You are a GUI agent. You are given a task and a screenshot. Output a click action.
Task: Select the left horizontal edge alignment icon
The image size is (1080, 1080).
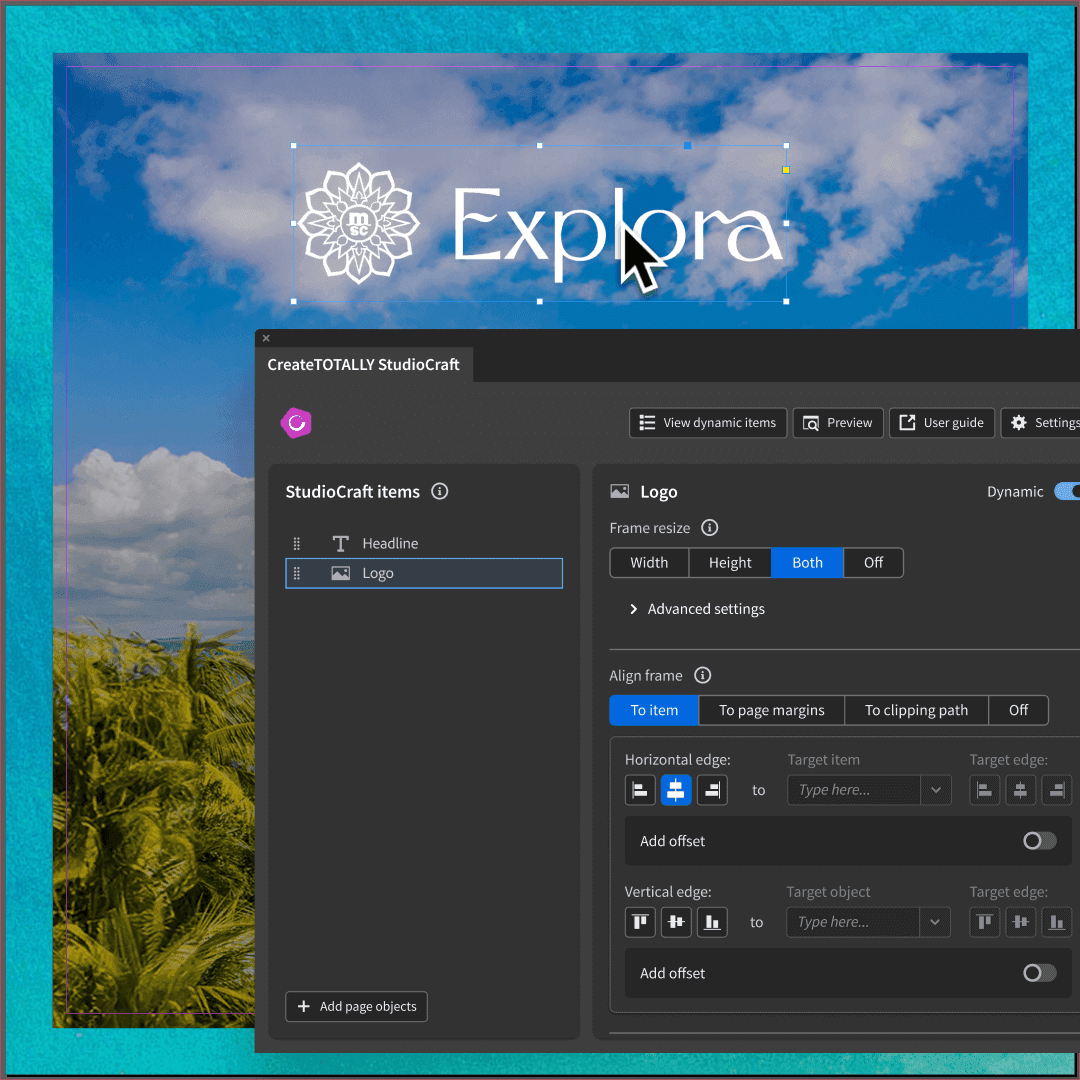coord(640,790)
